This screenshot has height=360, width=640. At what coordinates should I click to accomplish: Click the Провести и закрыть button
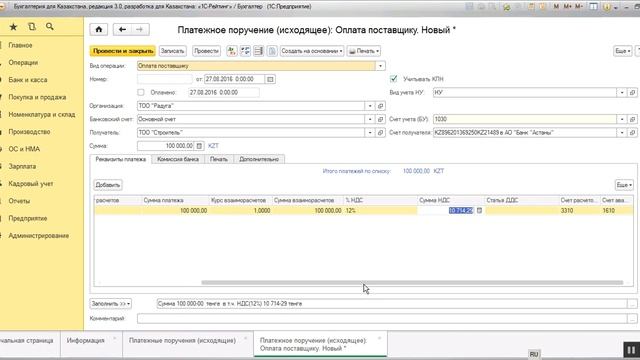(123, 51)
